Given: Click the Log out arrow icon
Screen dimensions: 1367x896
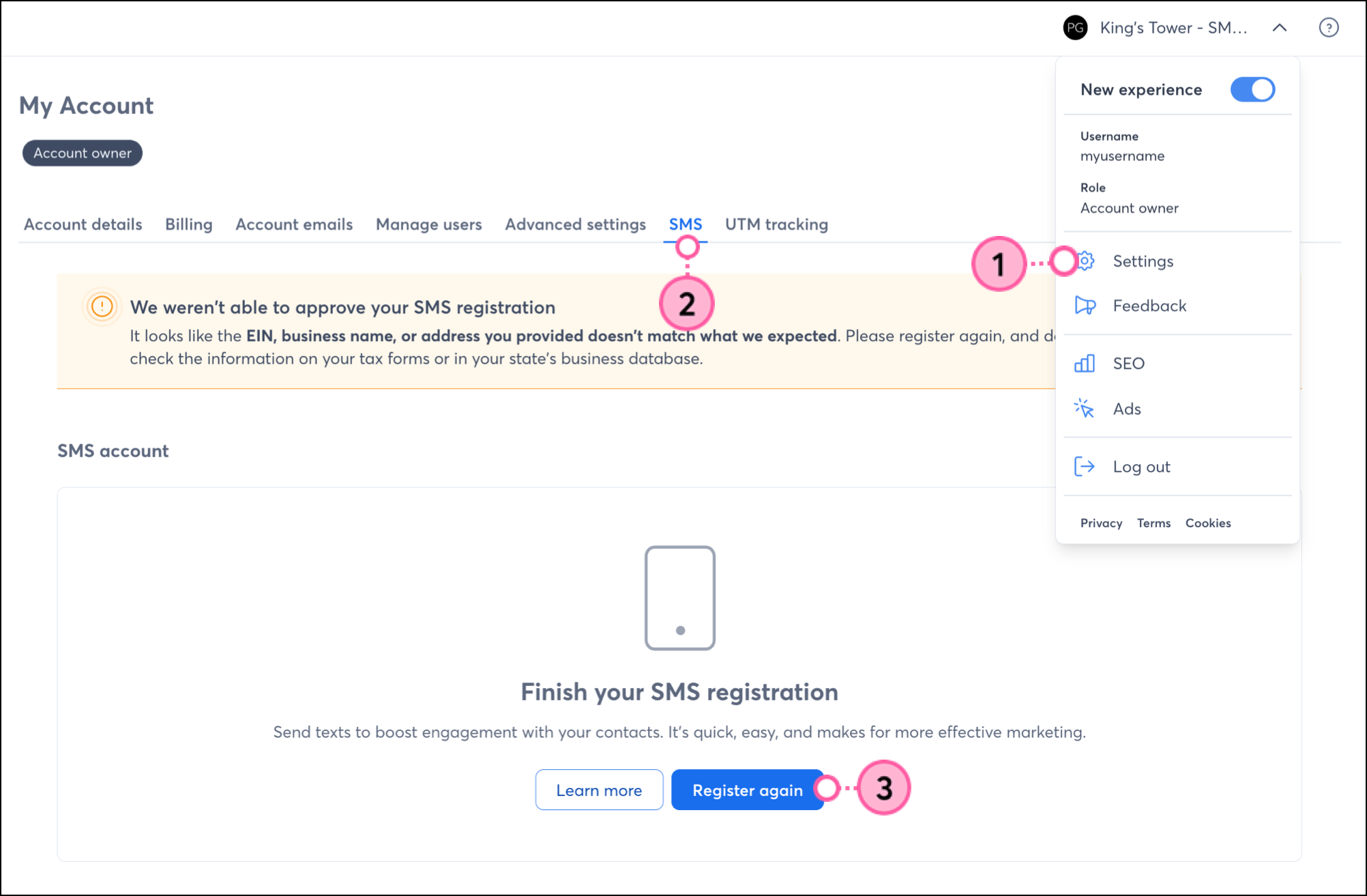Looking at the screenshot, I should (1085, 466).
